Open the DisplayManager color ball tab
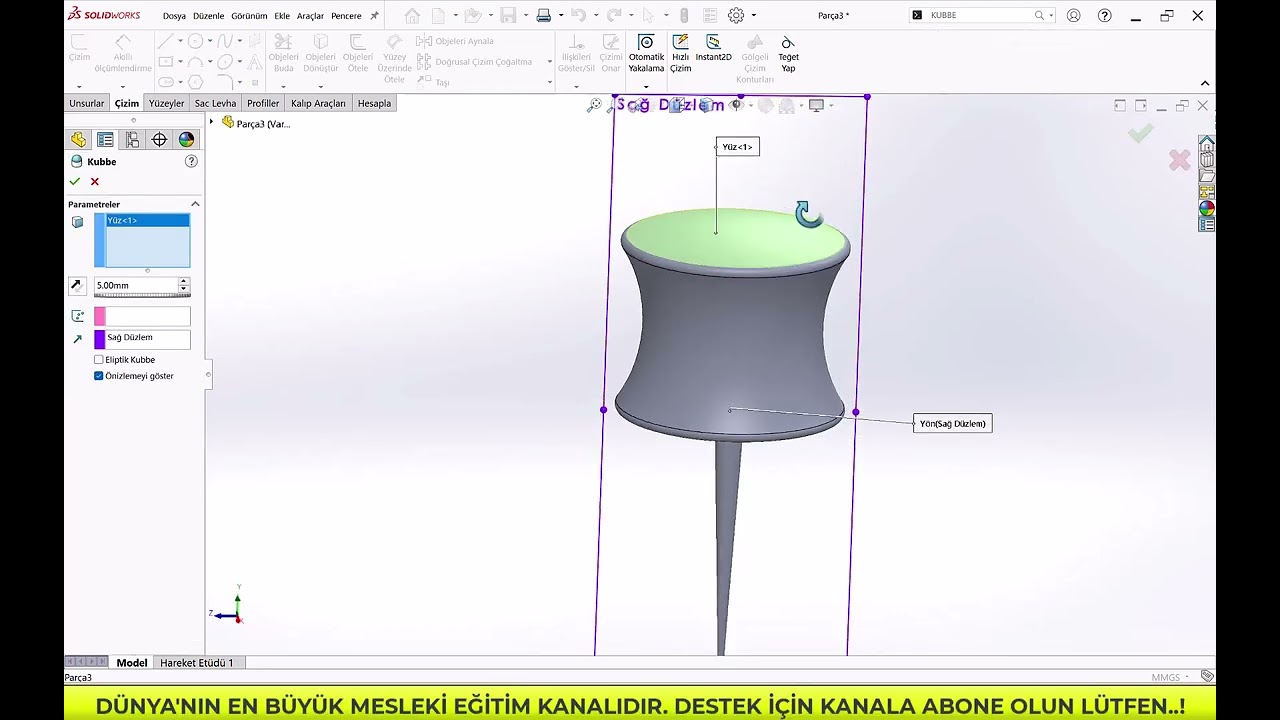 (186, 140)
